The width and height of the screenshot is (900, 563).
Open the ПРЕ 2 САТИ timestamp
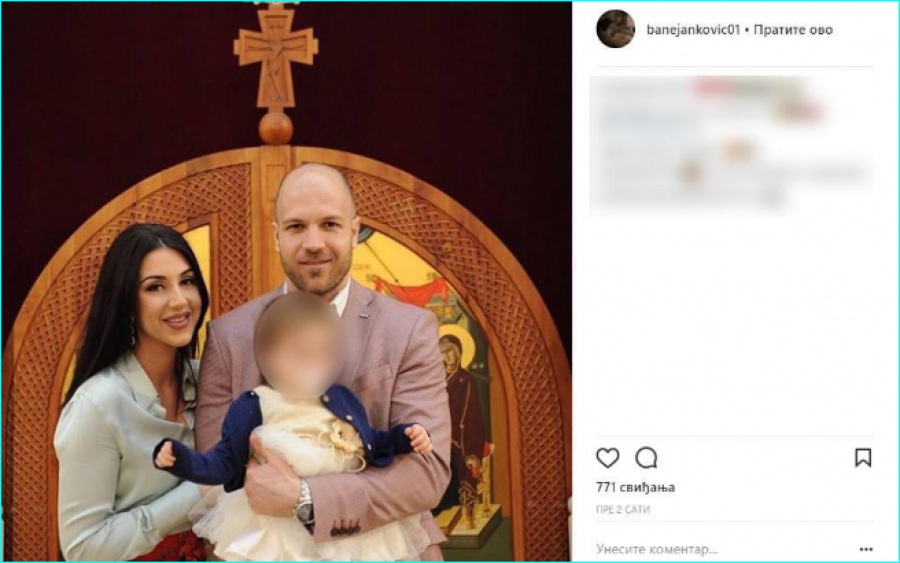623,510
